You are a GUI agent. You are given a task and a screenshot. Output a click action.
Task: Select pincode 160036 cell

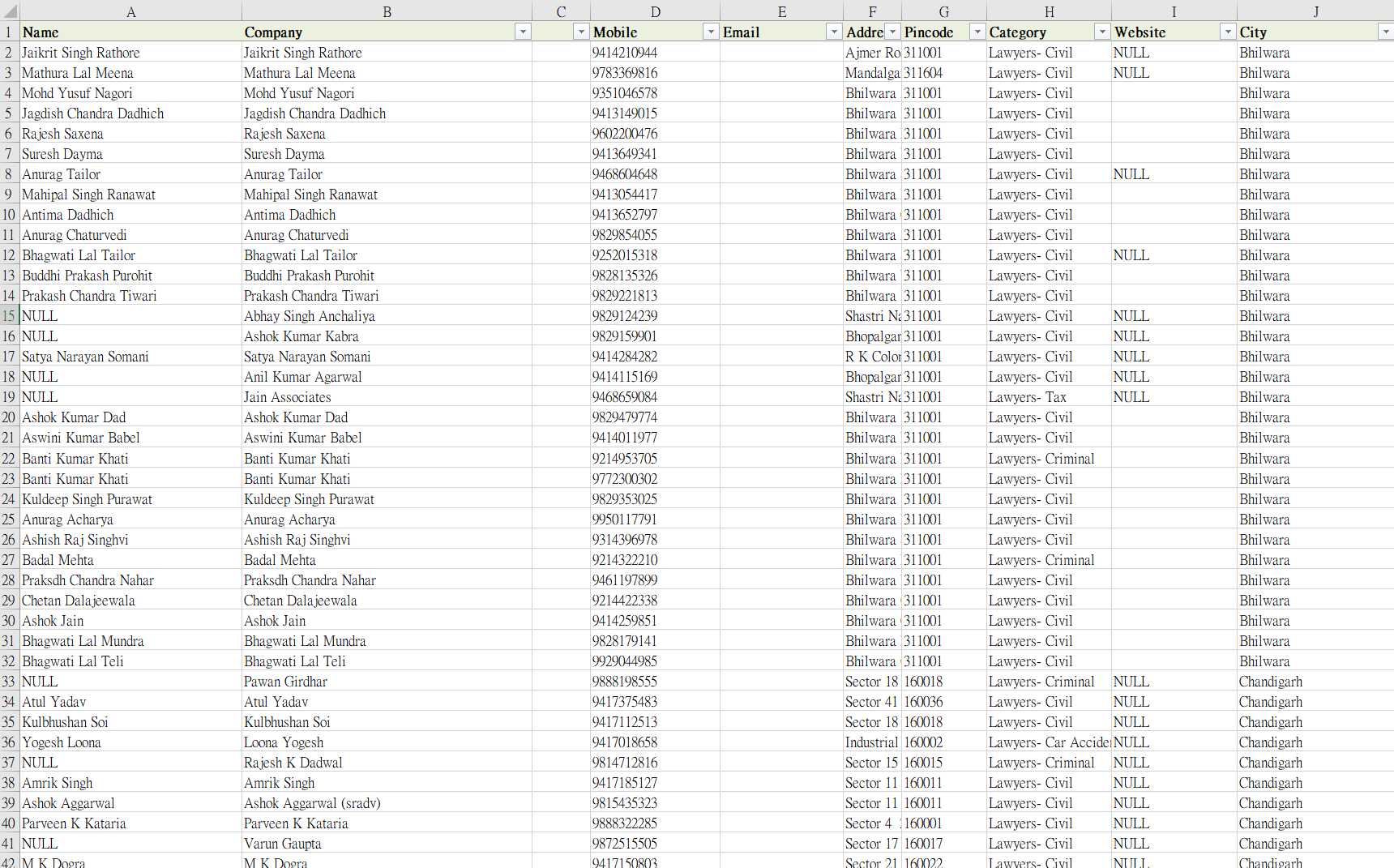pos(944,702)
